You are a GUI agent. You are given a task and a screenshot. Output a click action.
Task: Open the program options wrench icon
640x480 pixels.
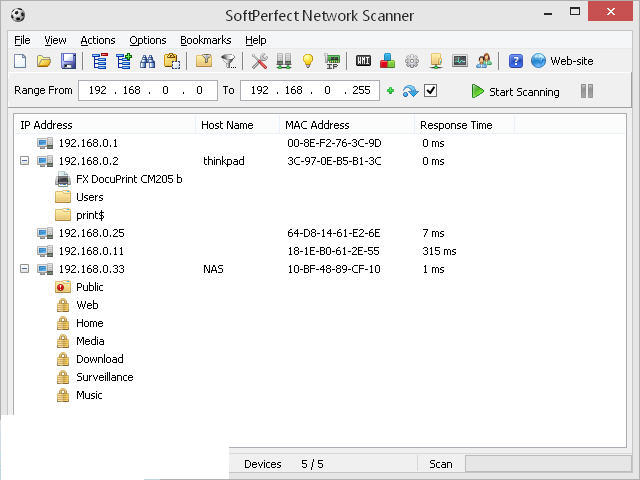[260, 61]
